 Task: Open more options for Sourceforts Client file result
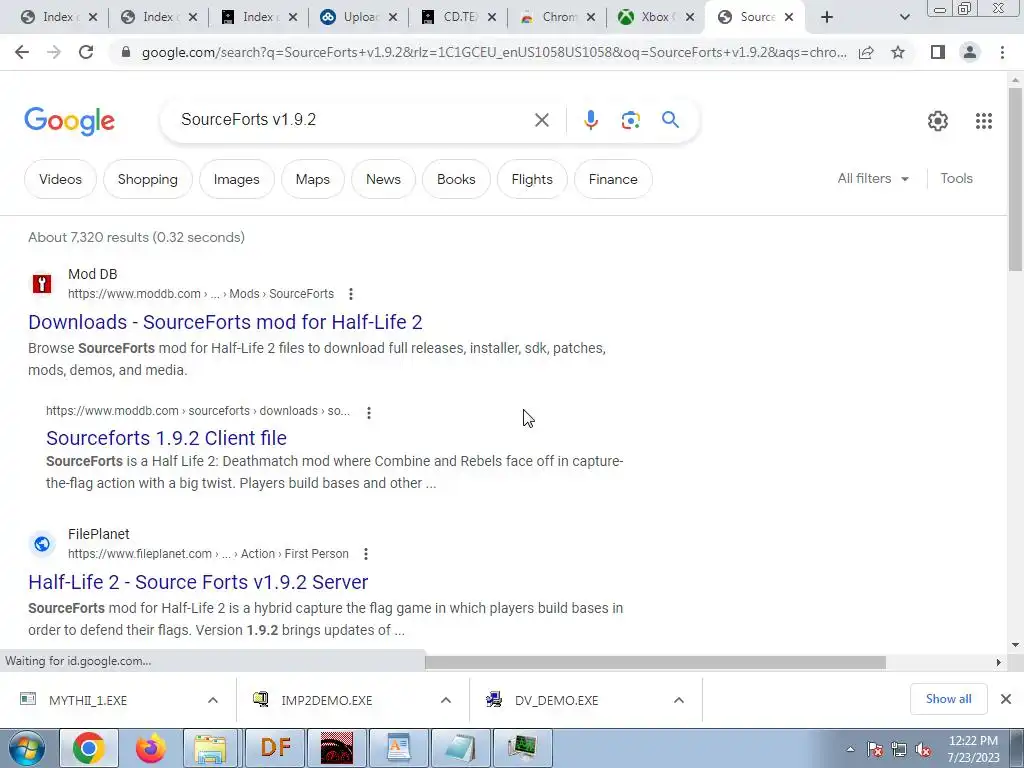369,413
